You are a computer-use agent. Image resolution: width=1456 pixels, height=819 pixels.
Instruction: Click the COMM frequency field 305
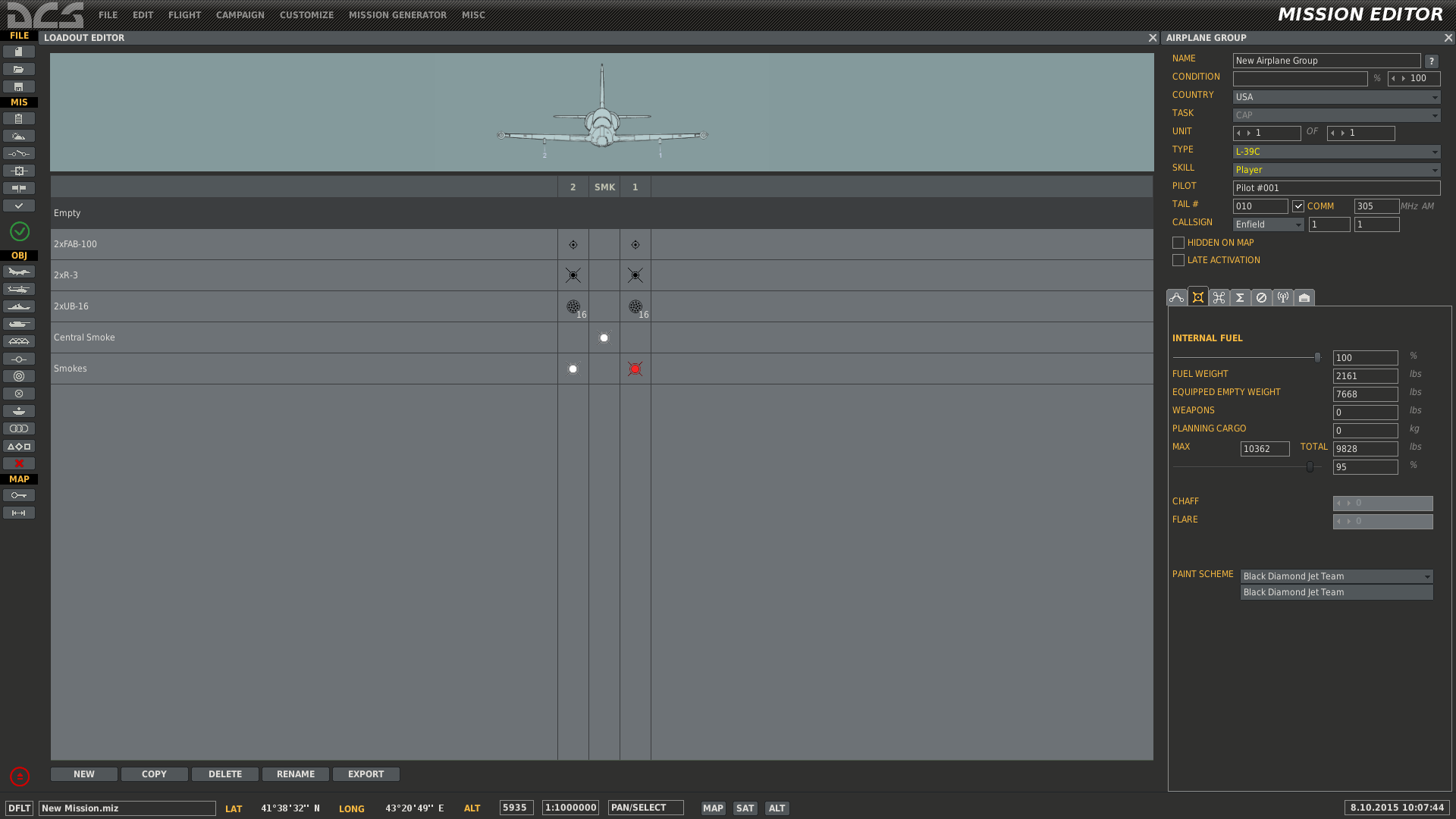1376,206
